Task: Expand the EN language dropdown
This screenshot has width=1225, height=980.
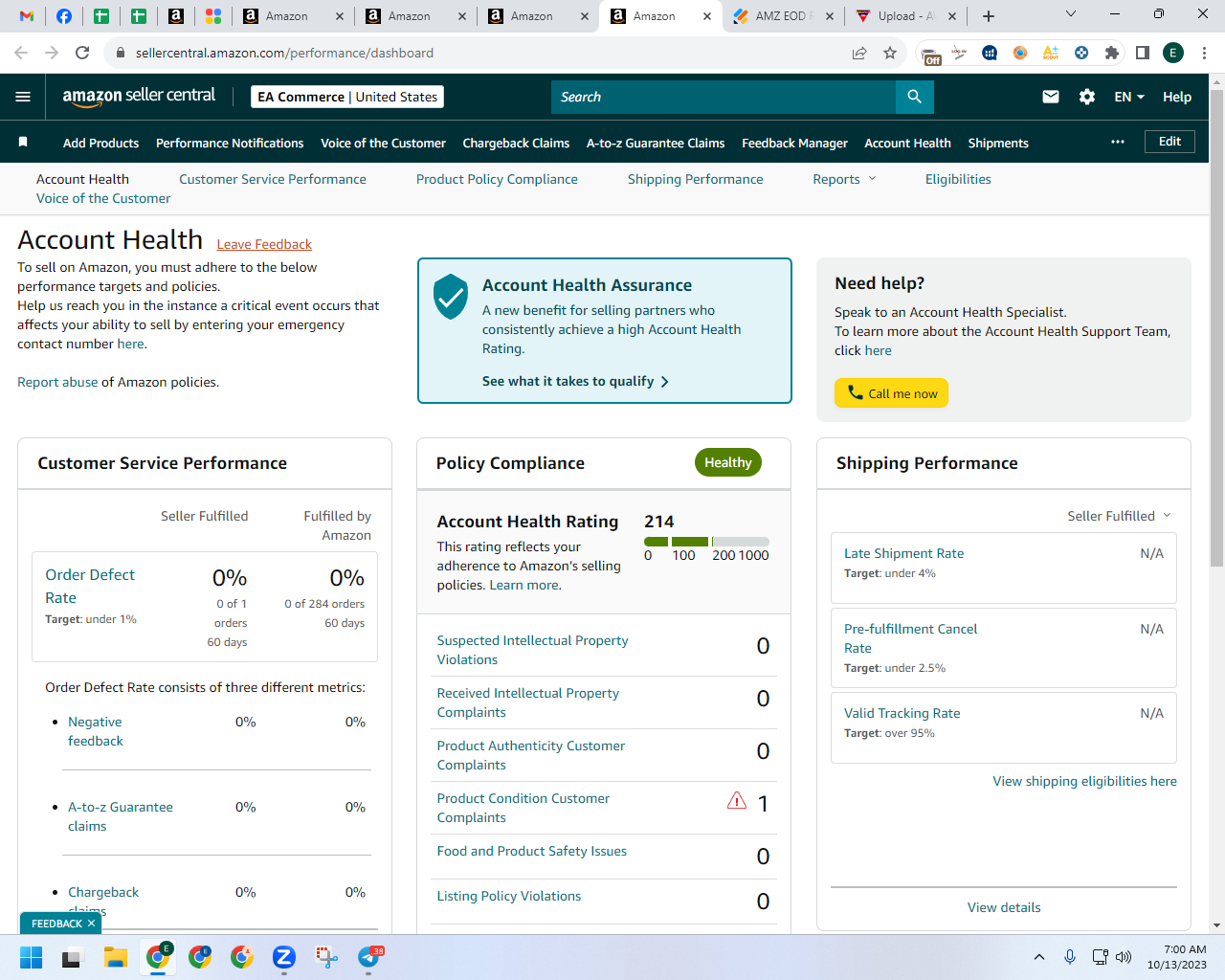Action: click(x=1129, y=97)
